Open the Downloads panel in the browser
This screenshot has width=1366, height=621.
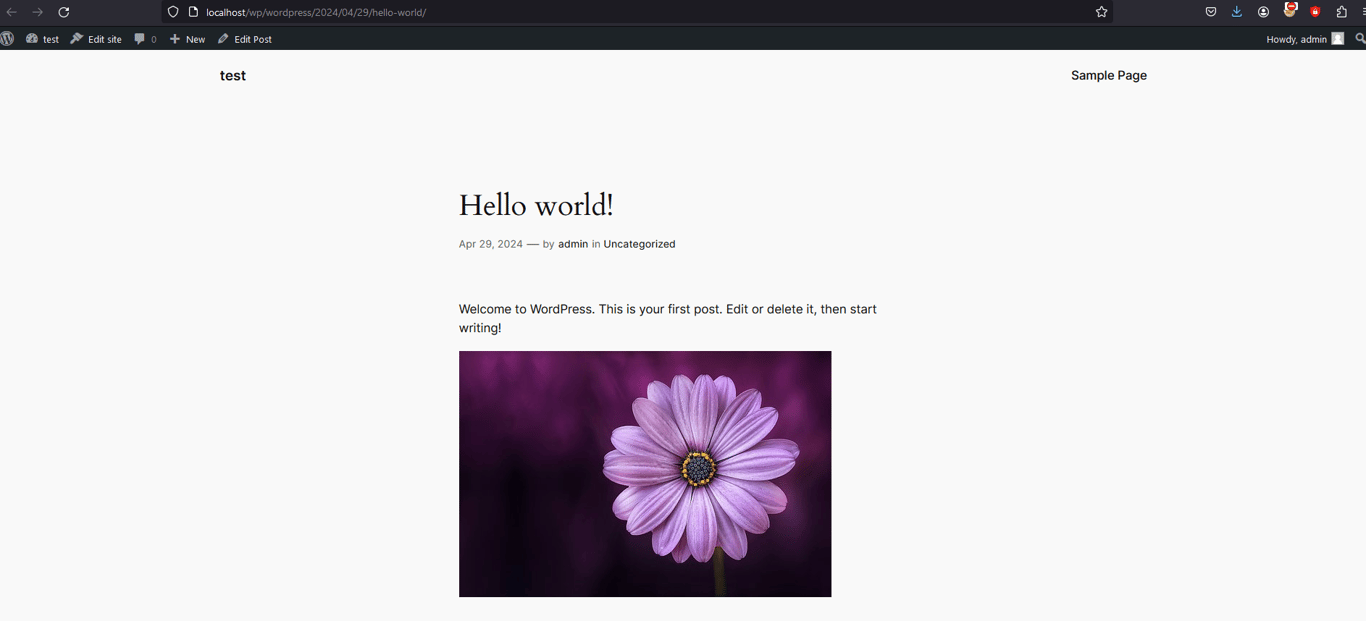[x=1237, y=12]
